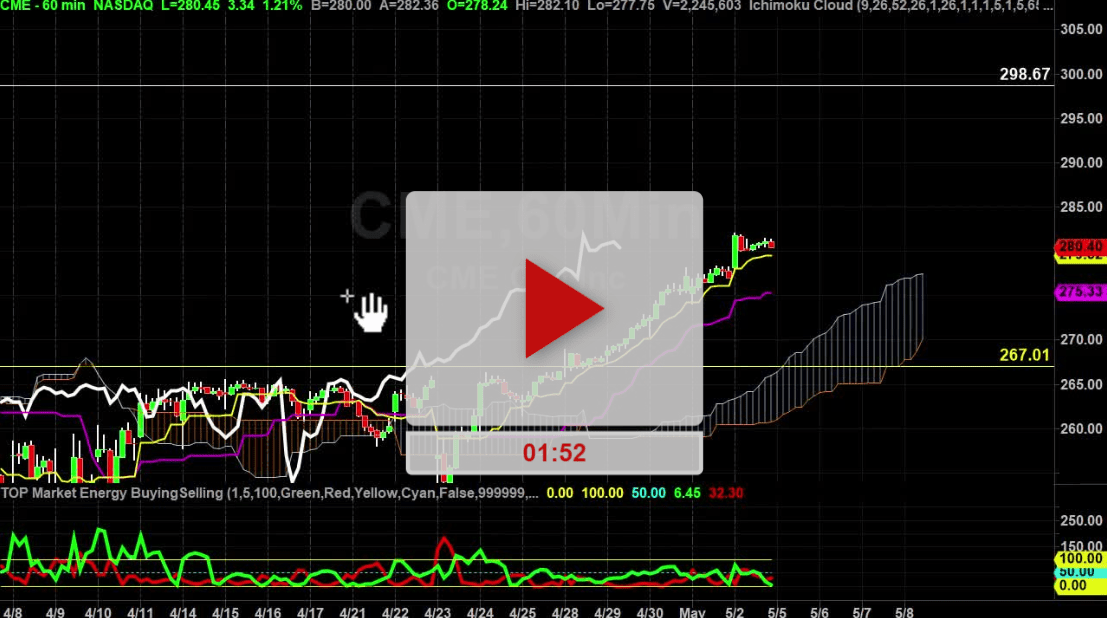1107x618 pixels.
Task: Click the 01:52 video duration label
Action: 554,453
